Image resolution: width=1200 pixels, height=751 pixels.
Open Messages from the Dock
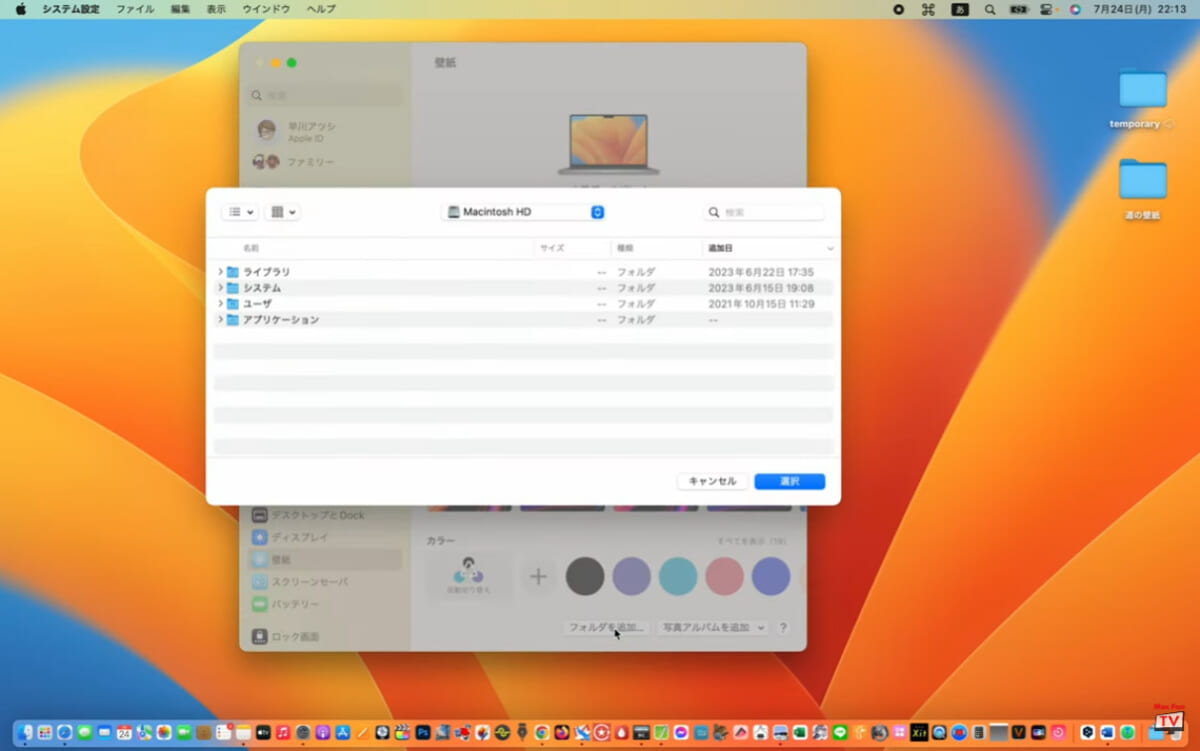(x=85, y=733)
